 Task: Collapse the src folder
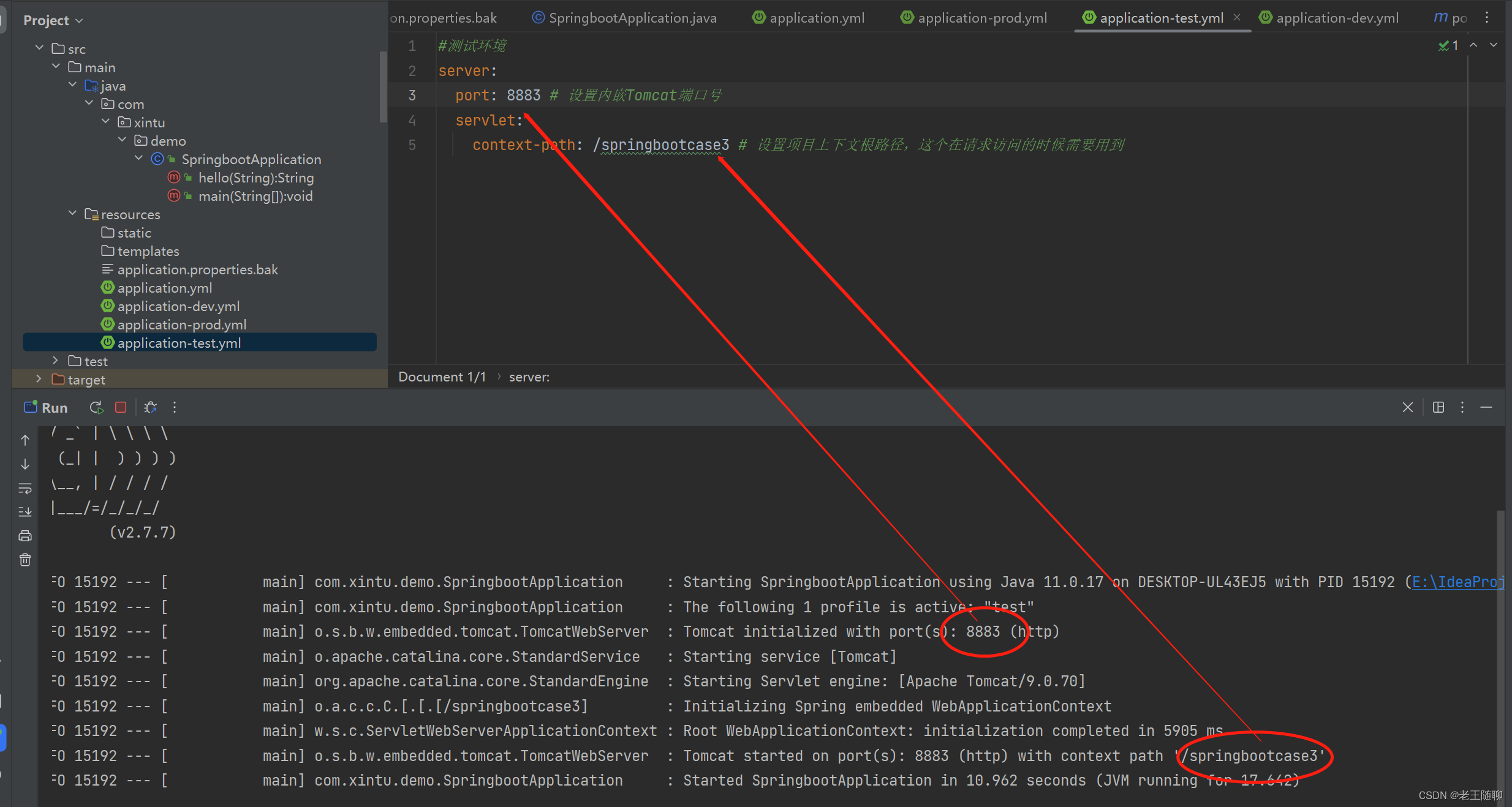pyautogui.click(x=39, y=48)
